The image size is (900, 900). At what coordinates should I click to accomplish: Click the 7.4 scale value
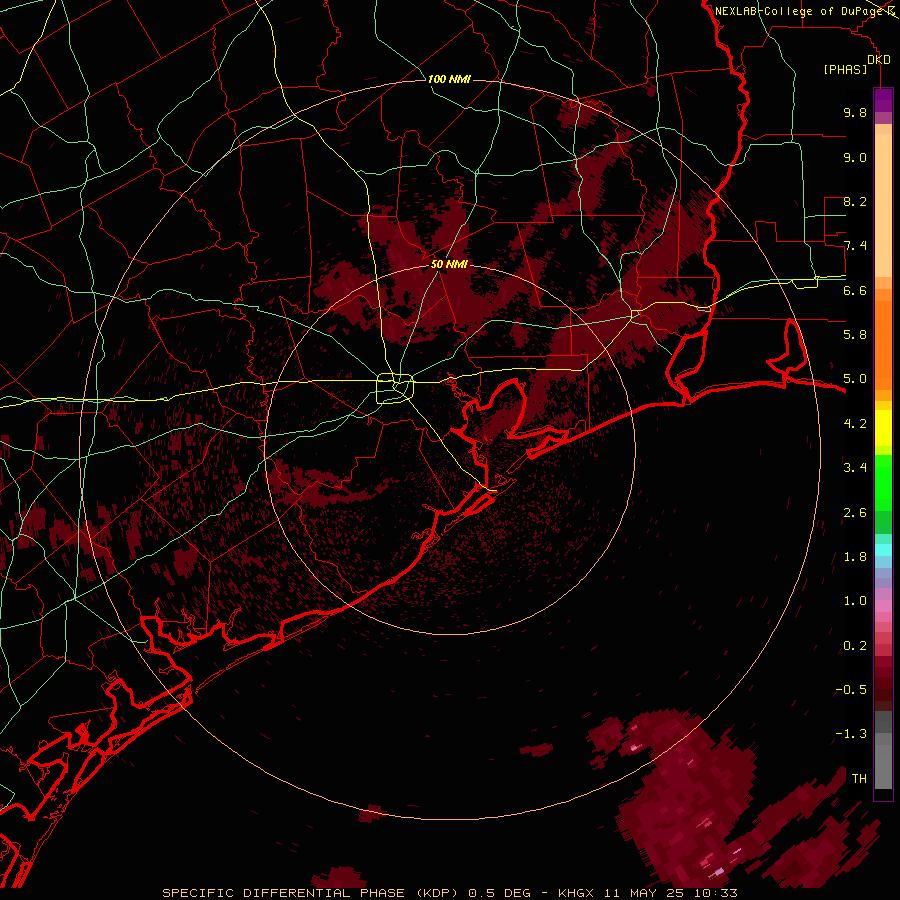(855, 246)
